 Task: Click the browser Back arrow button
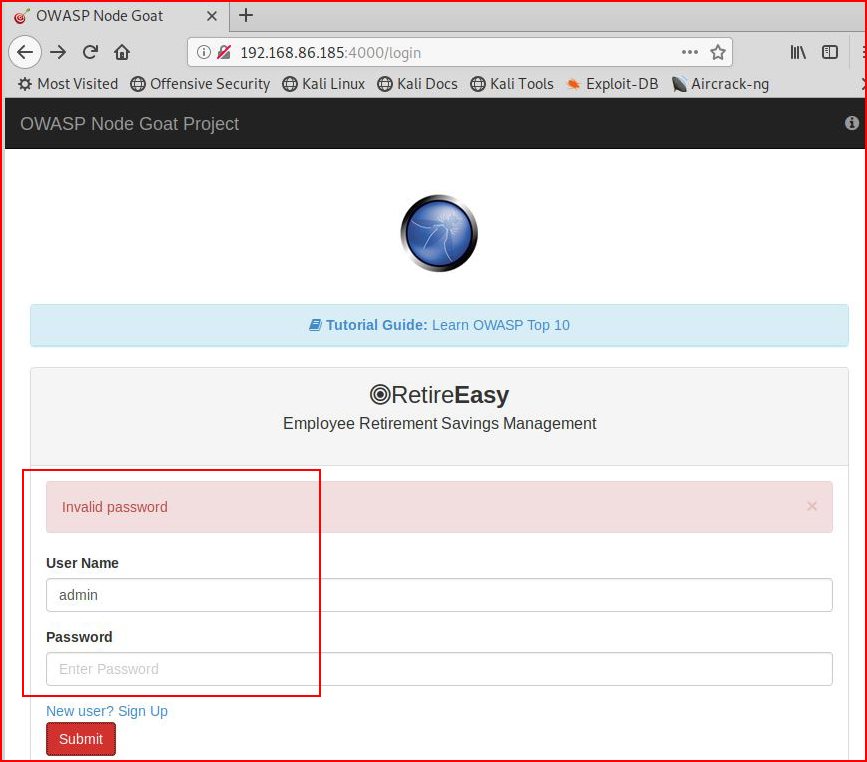[x=25, y=52]
